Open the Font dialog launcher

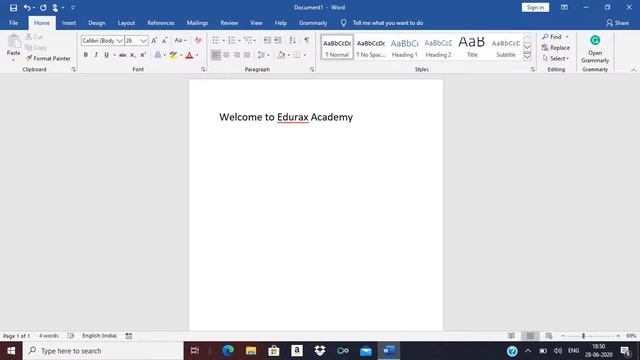pyautogui.click(x=203, y=70)
